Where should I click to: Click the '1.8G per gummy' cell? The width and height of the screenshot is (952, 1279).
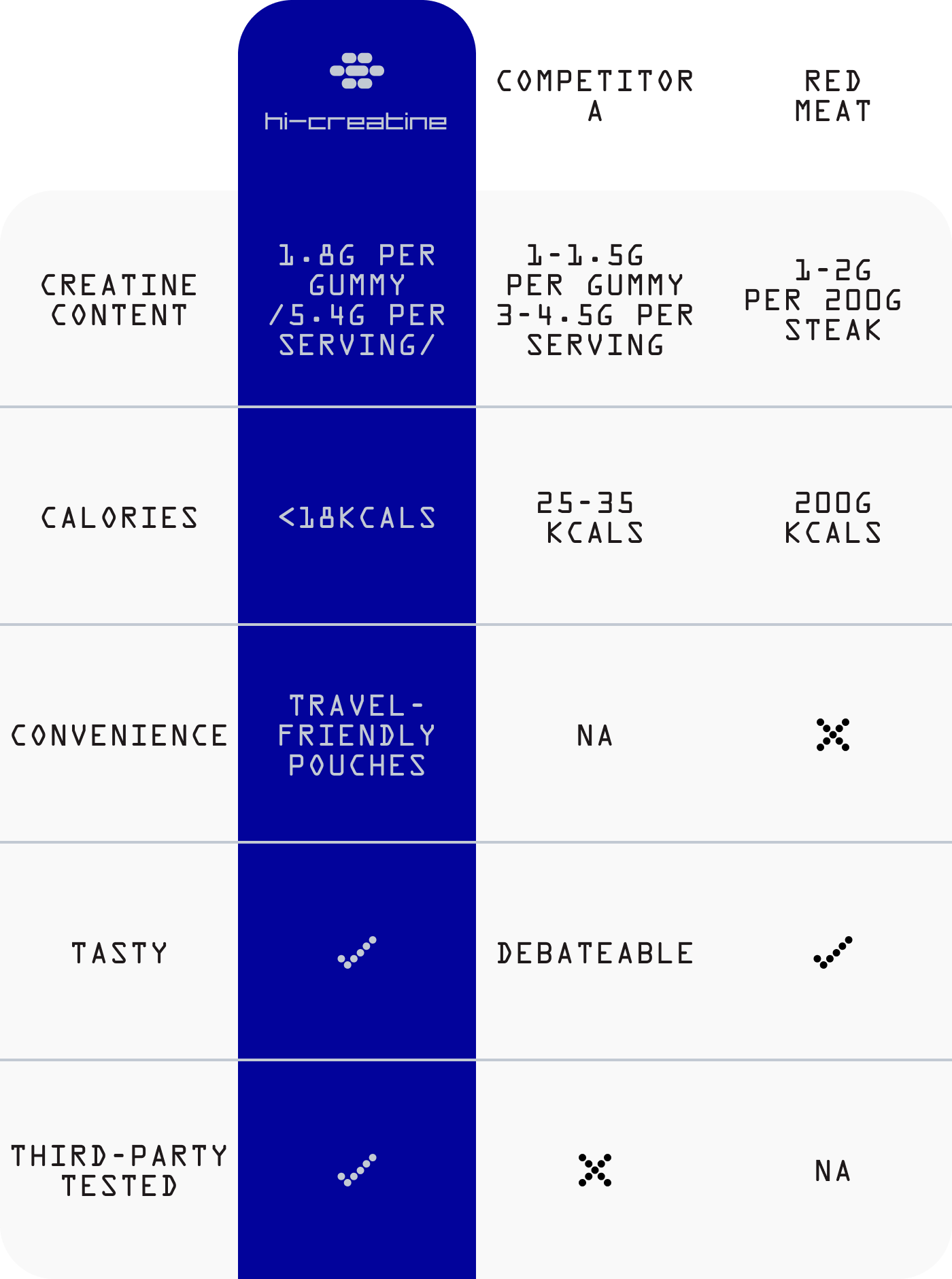[x=357, y=300]
